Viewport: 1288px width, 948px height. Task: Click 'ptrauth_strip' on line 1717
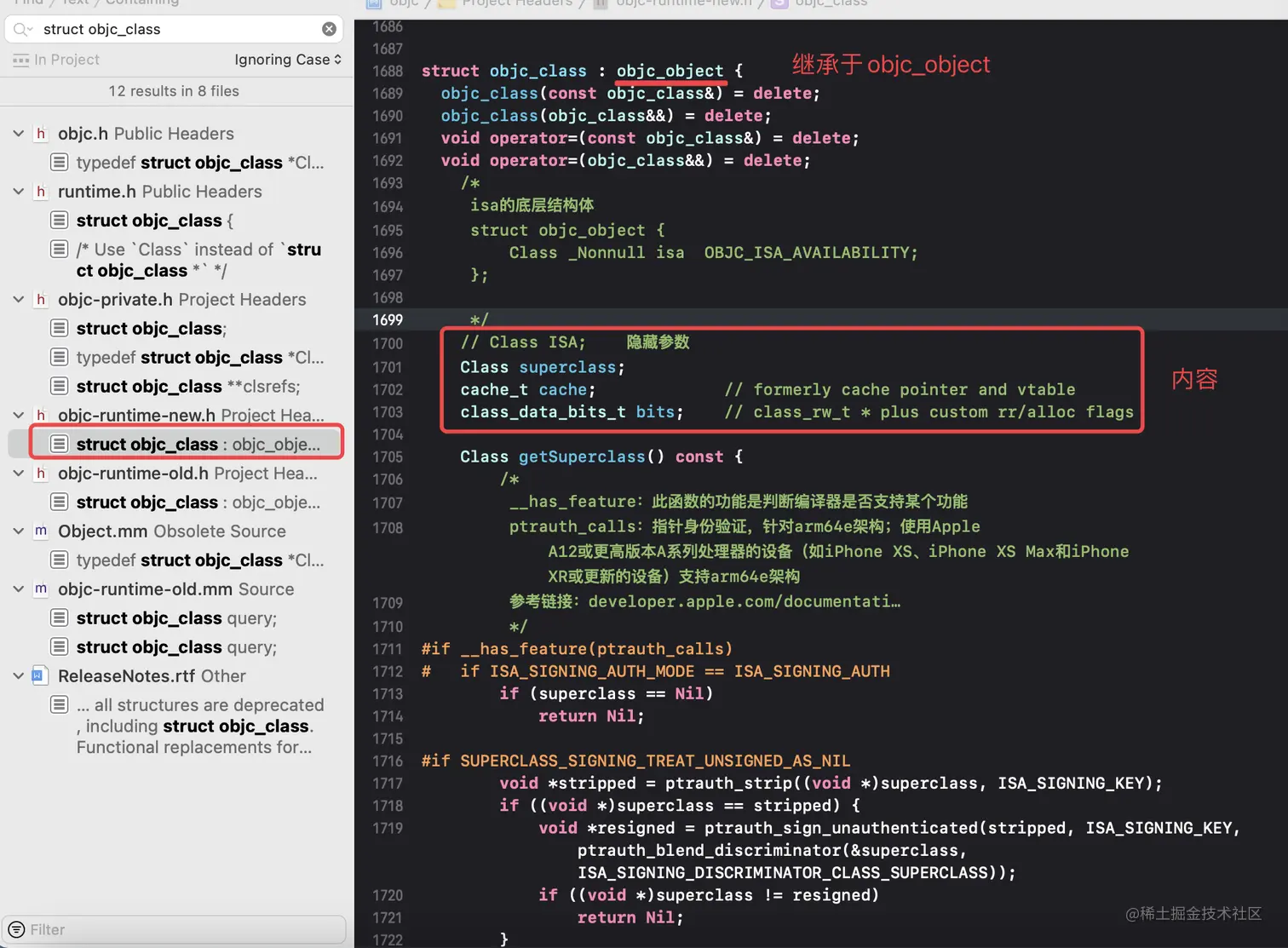point(728,783)
